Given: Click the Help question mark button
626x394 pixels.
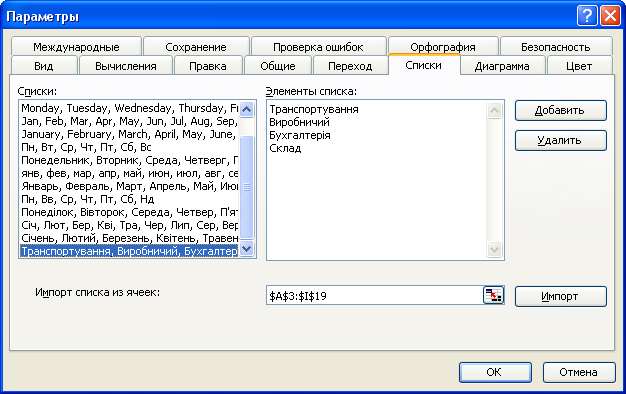Looking at the screenshot, I should tap(587, 16).
